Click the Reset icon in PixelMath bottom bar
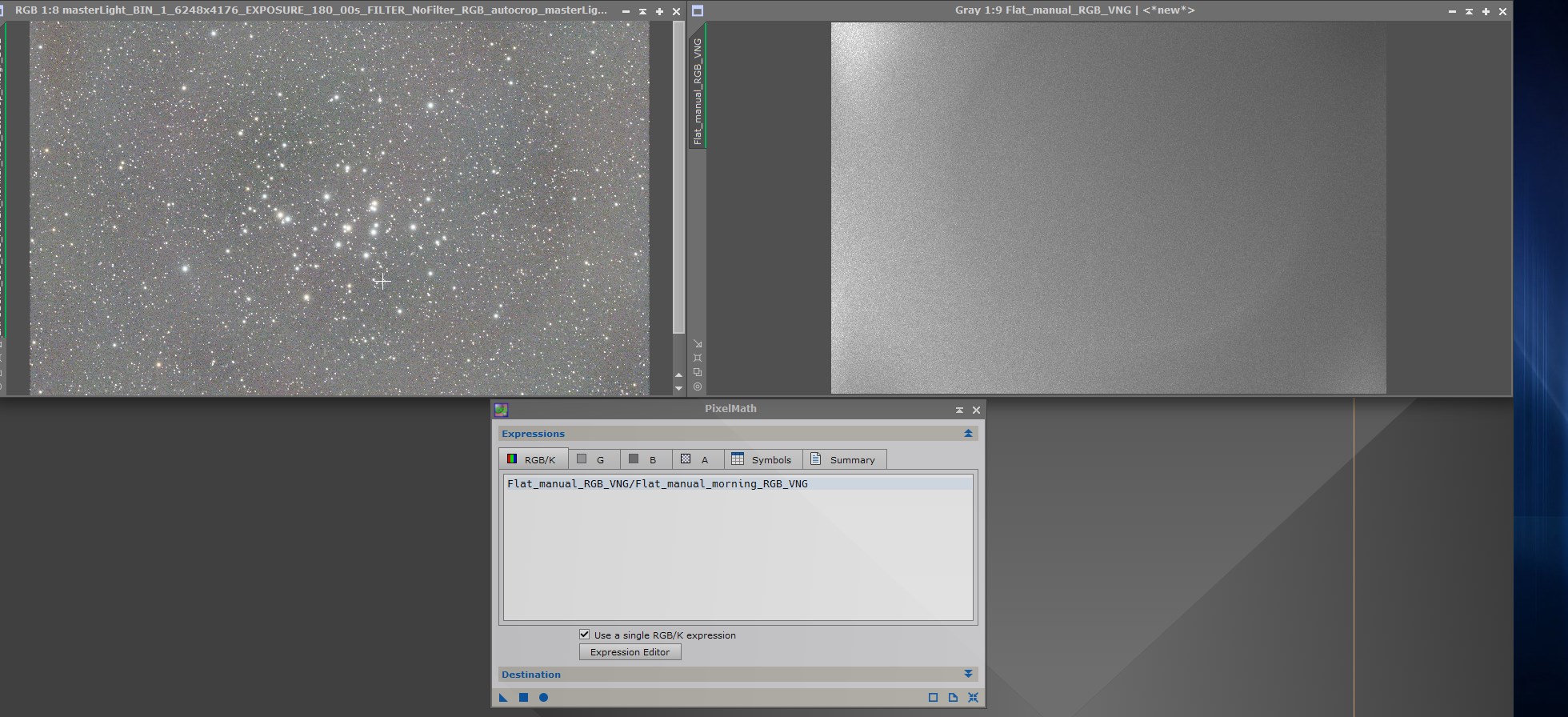 point(973,698)
